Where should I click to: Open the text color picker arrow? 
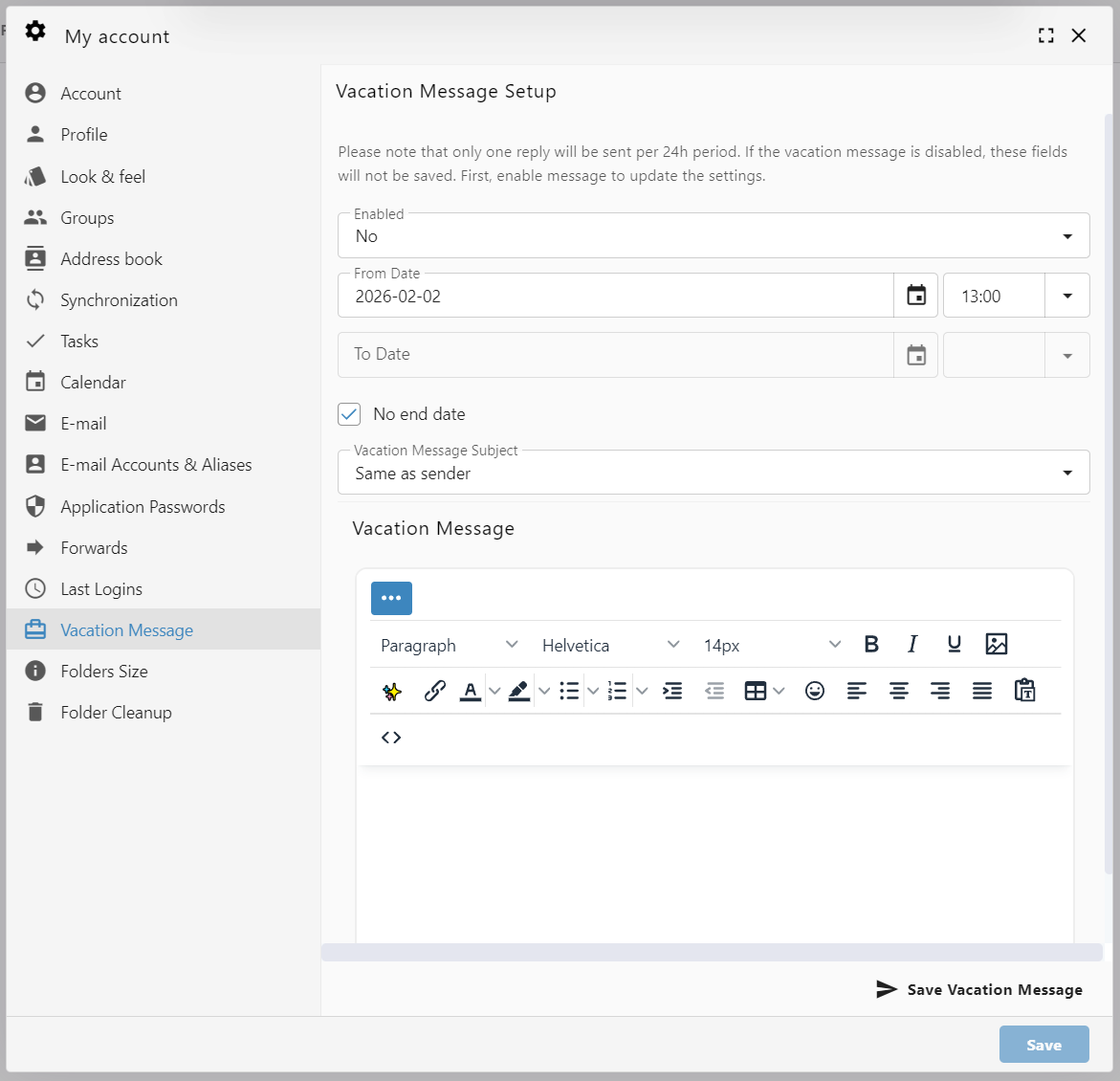(494, 691)
